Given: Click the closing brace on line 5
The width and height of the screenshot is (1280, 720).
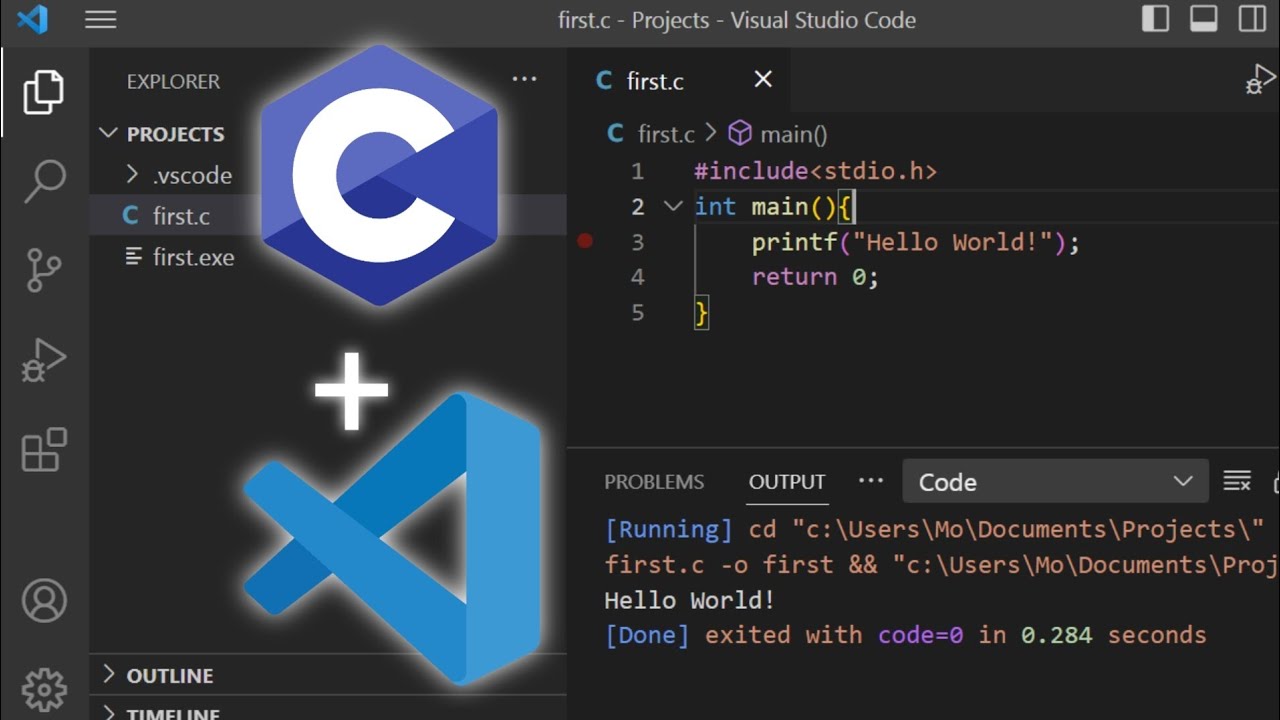Looking at the screenshot, I should (701, 313).
